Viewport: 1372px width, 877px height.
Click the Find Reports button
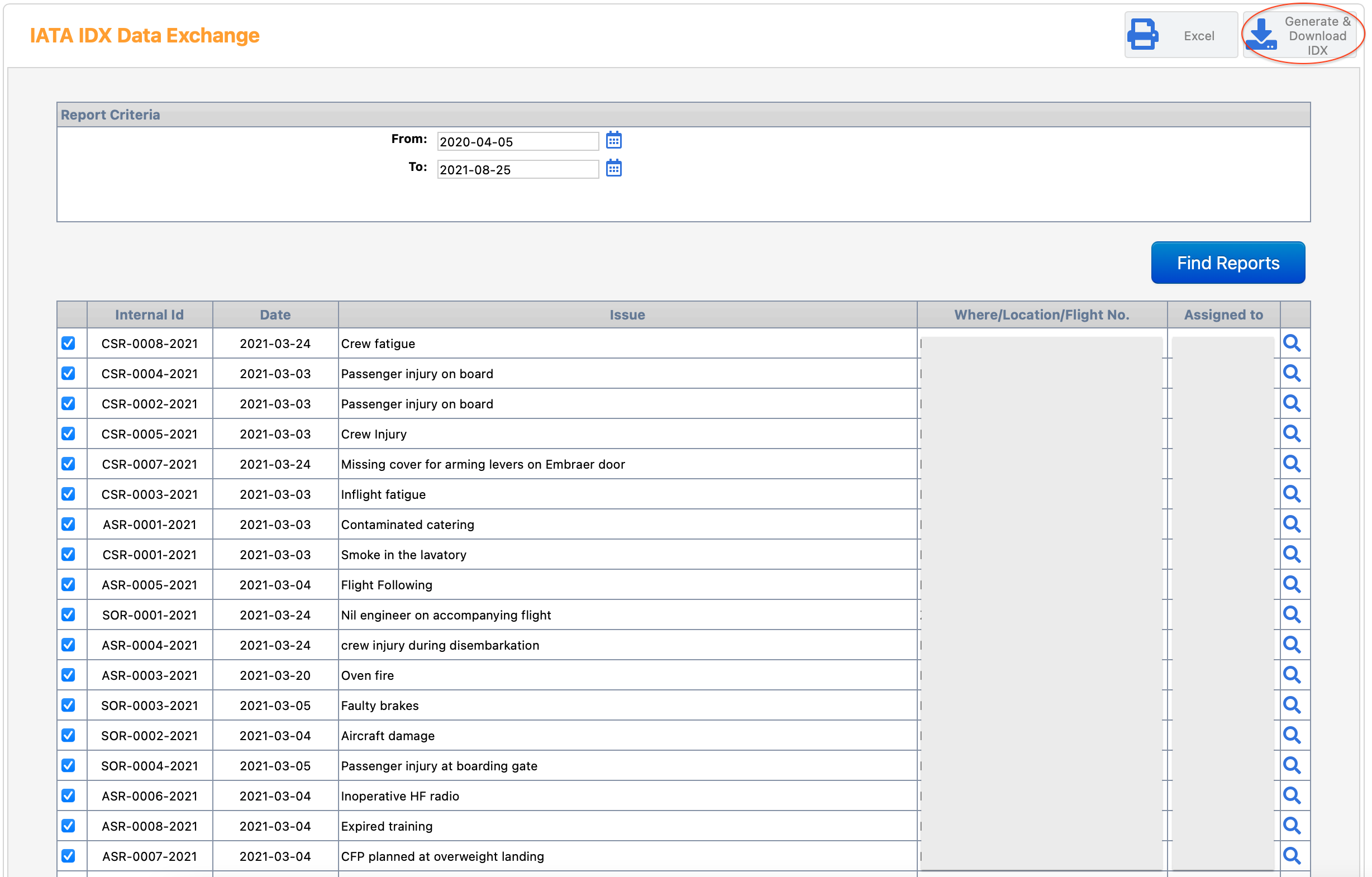[1228, 263]
